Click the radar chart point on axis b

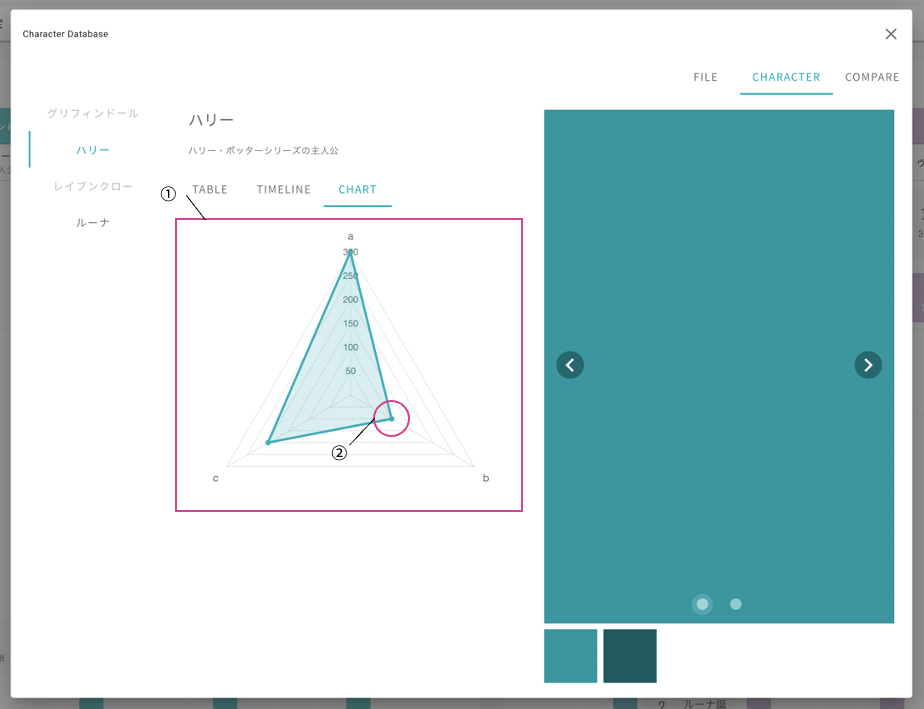[391, 418]
